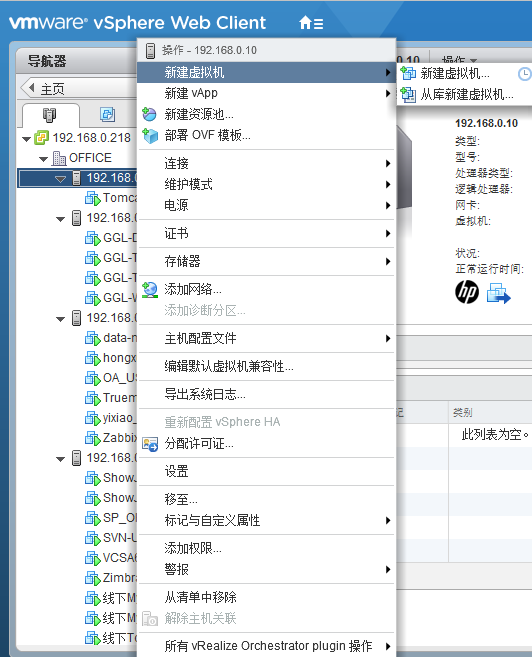
Task: Click the 添加网络 globe icon
Action: click(x=150, y=290)
